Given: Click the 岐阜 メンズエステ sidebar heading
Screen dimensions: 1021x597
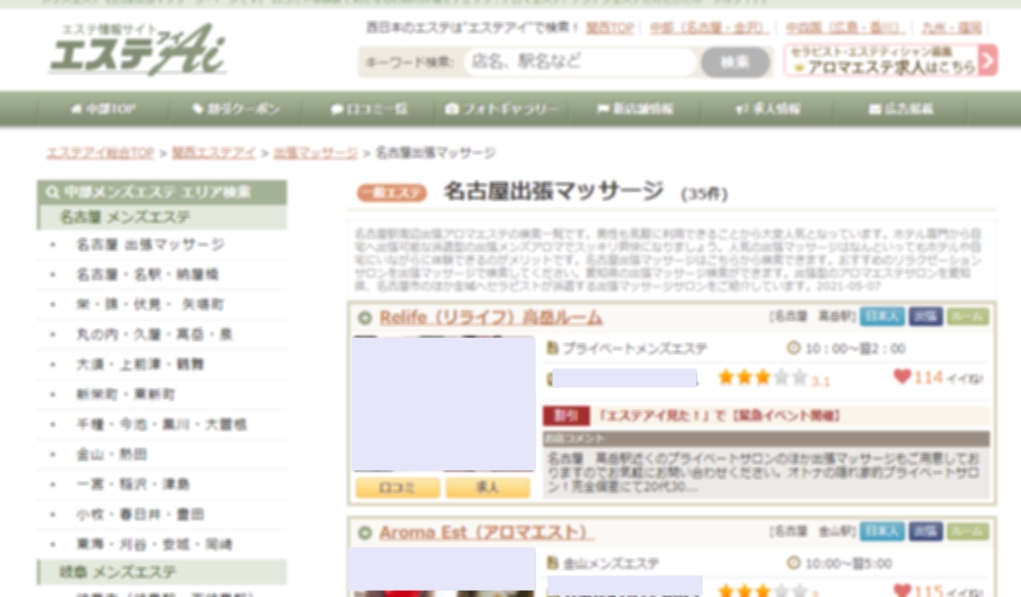Looking at the screenshot, I should (162, 572).
